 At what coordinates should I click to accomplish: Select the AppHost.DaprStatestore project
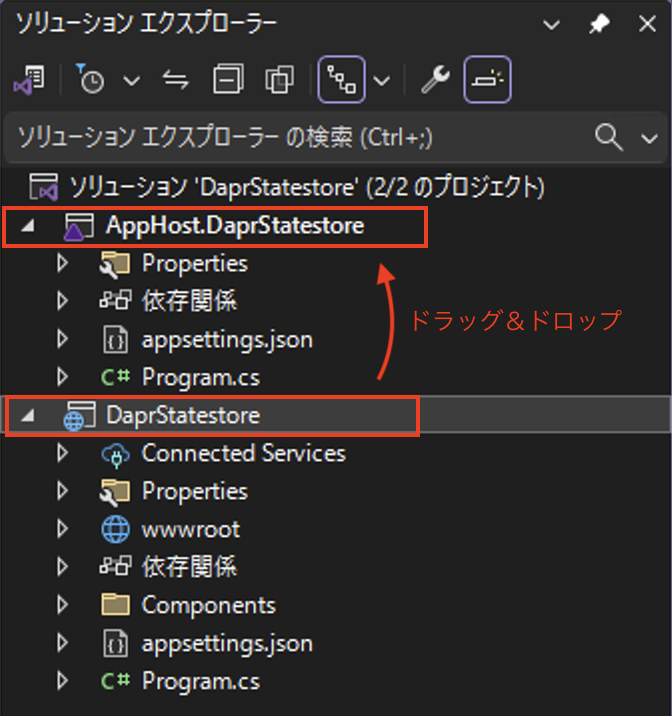pyautogui.click(x=235, y=225)
